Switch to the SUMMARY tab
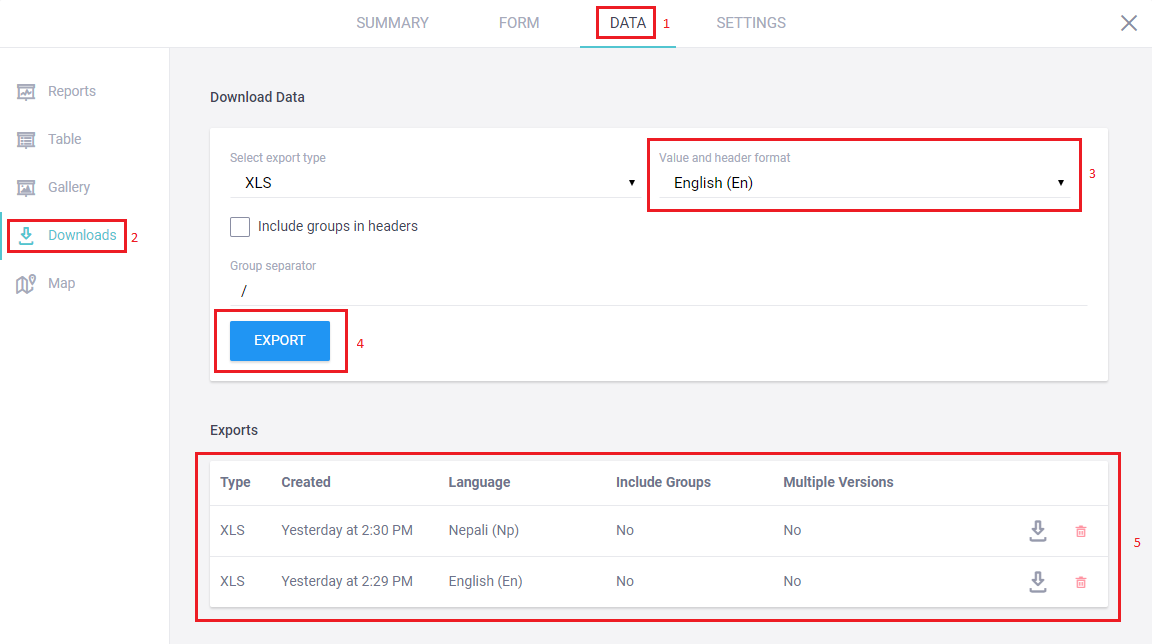1152x644 pixels. 392,23
